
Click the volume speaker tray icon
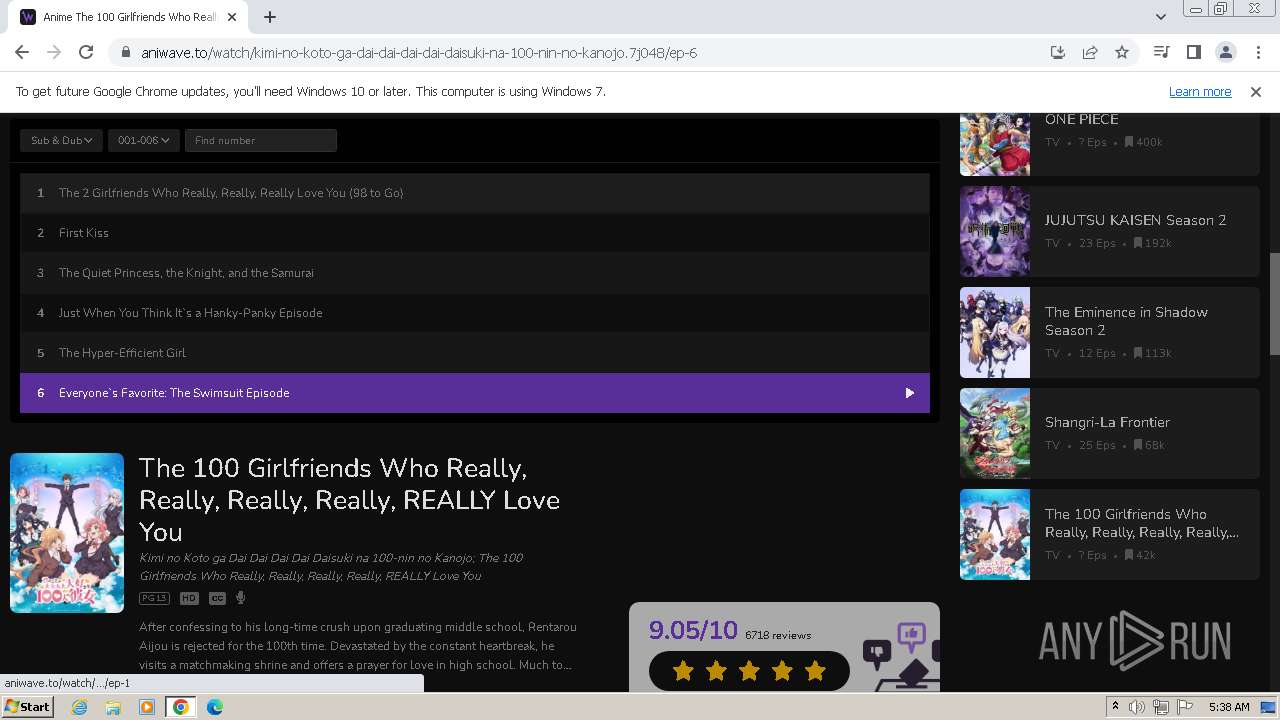(x=1137, y=707)
